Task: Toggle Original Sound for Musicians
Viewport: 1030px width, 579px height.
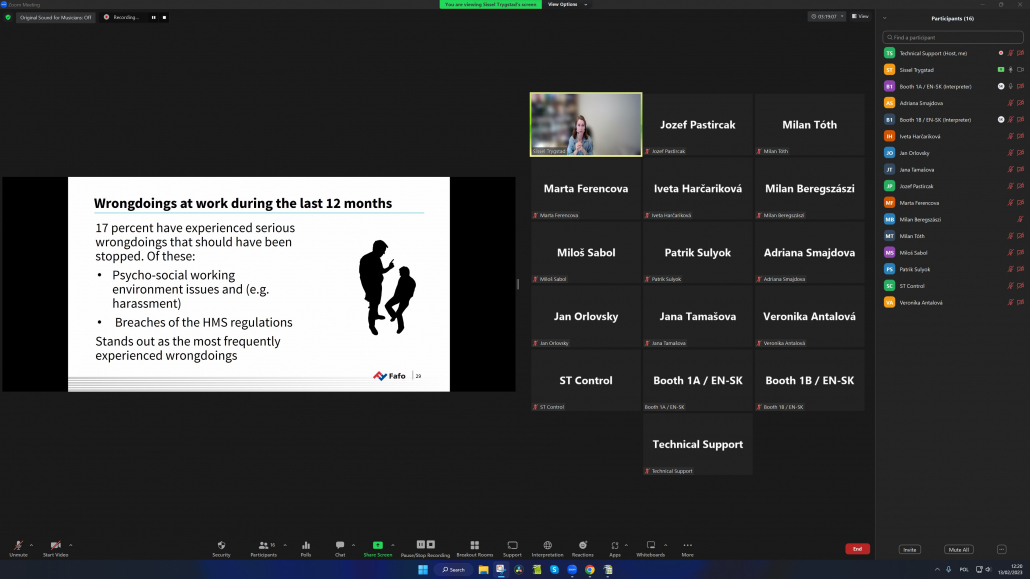Action: point(56,17)
